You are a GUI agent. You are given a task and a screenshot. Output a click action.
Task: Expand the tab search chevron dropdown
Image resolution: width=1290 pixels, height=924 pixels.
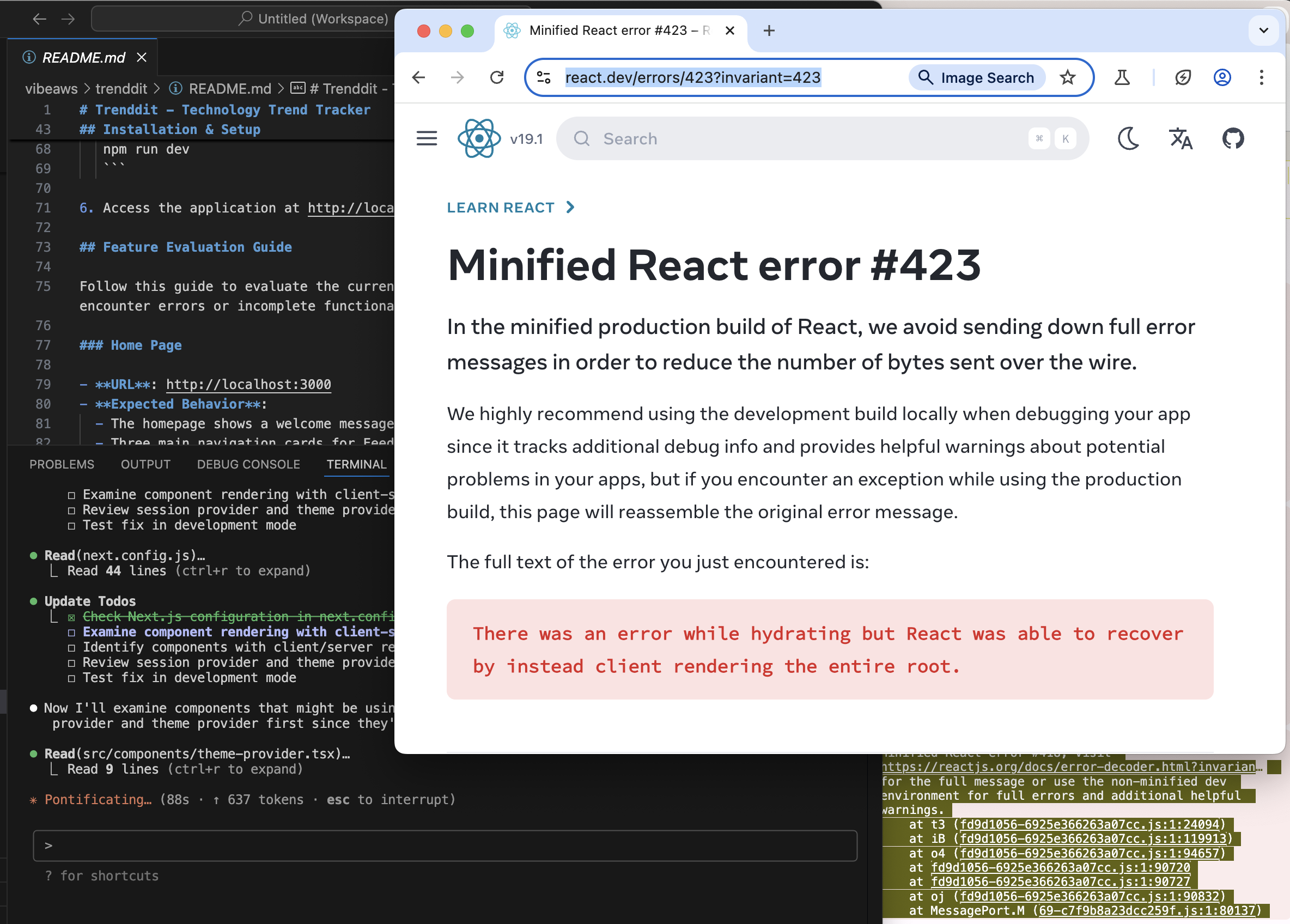tap(1263, 31)
